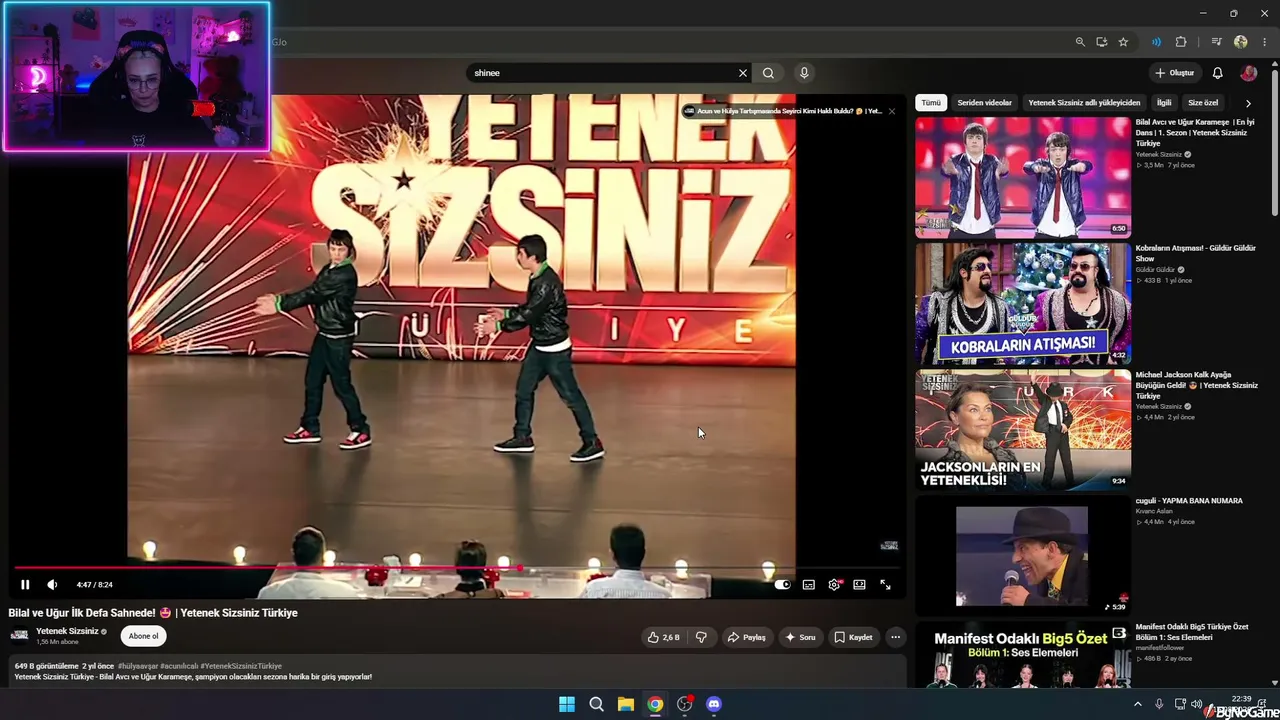The height and width of the screenshot is (720, 1280).
Task: Open "Manifest Odaklı Big5 Türkiye Özet" title
Action: pos(1192,632)
